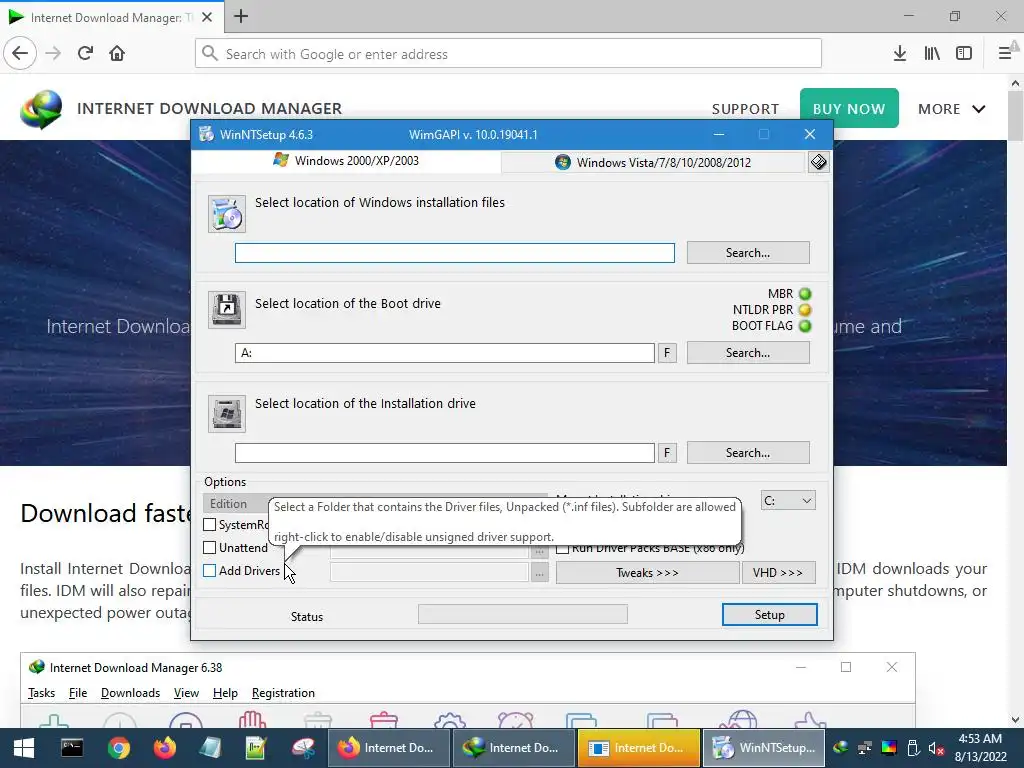Expand the C: mount drive dropdown
Image resolution: width=1024 pixels, height=768 pixels.
click(x=788, y=501)
